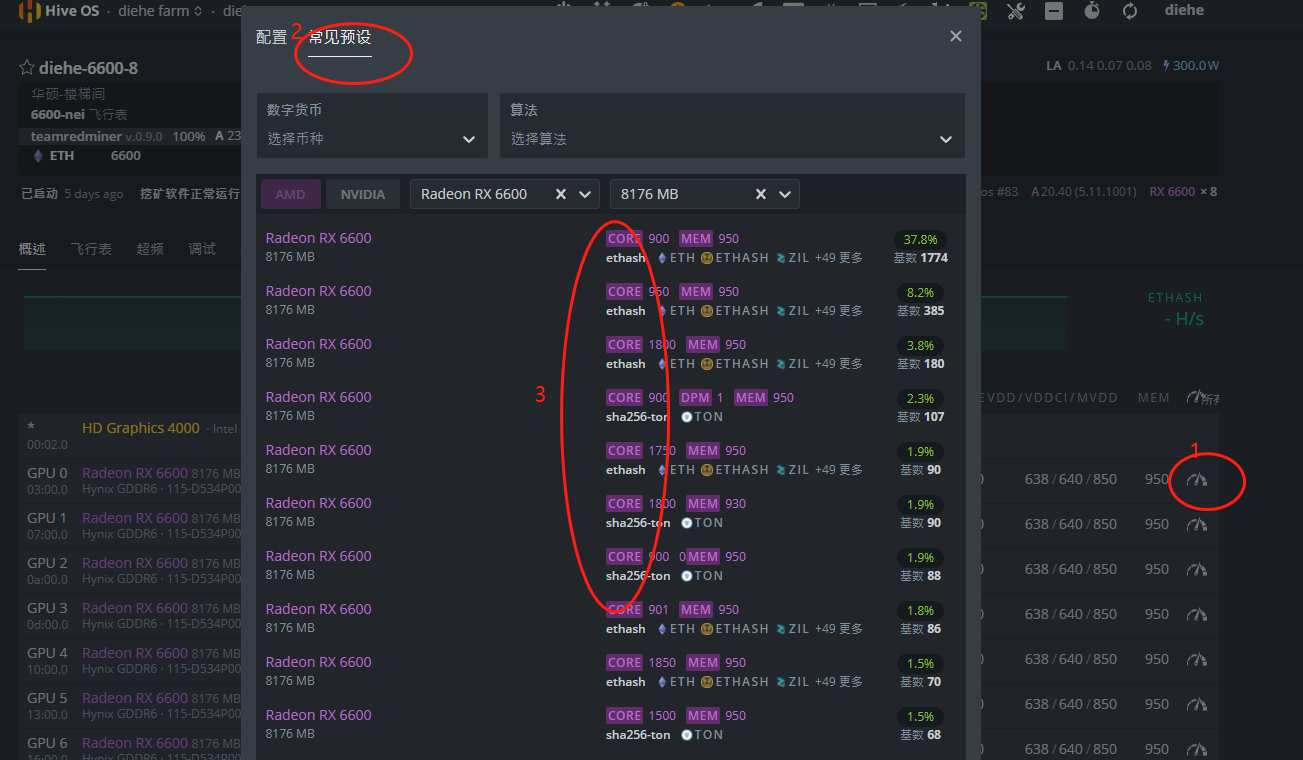Open the tools wrench icon in top bar

(1015, 11)
